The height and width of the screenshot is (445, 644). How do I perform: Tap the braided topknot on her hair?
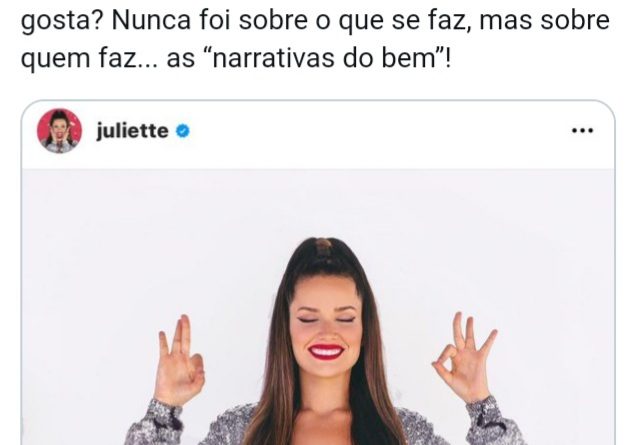coord(324,246)
